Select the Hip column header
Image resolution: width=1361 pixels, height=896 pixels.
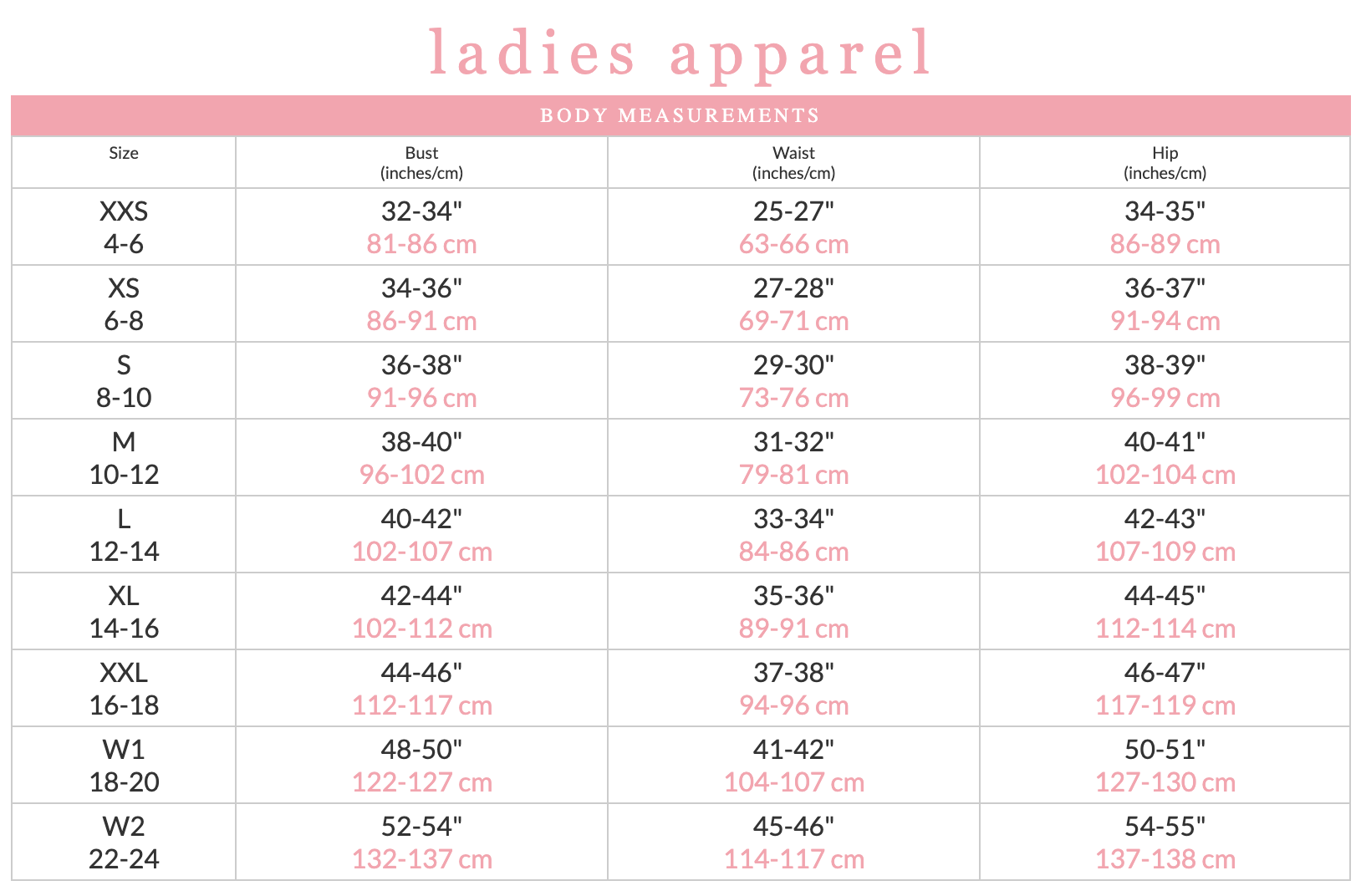[x=1165, y=162]
